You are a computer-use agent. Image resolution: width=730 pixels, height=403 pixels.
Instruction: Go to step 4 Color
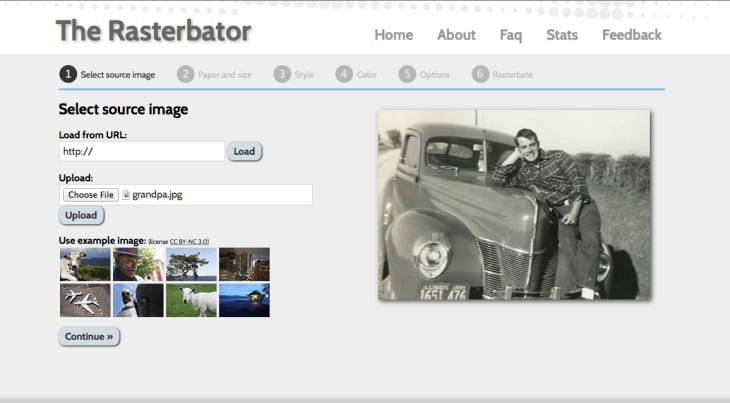356,74
